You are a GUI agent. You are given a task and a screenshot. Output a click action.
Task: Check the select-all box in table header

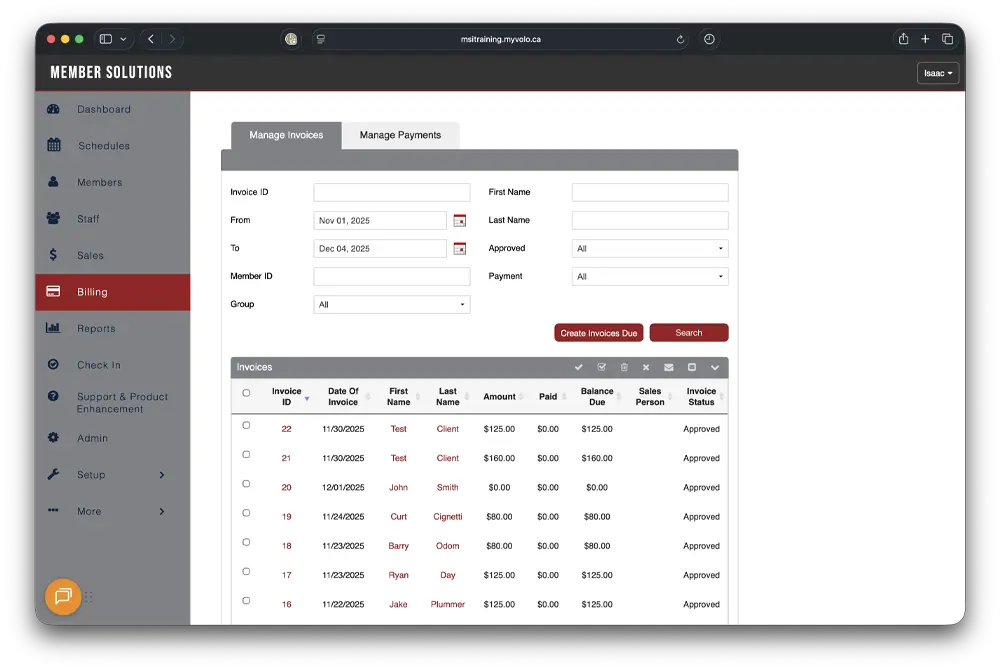click(246, 394)
